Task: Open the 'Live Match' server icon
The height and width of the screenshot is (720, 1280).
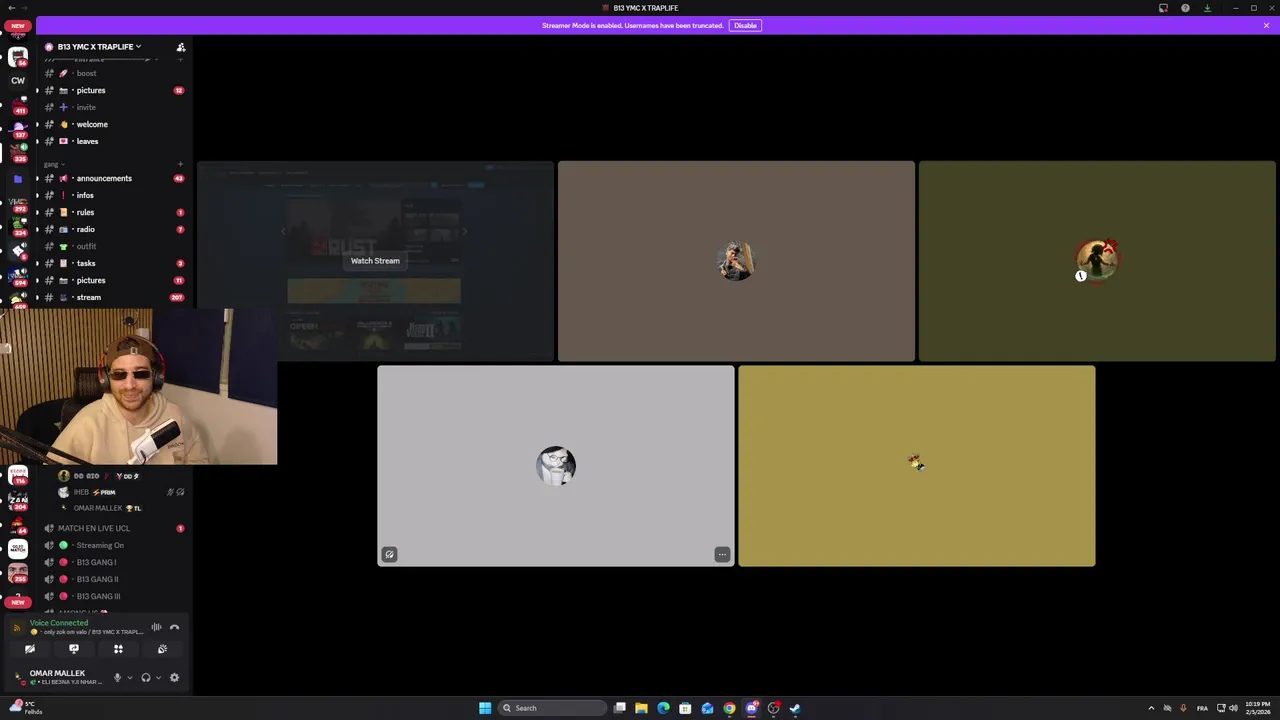Action: [x=18, y=549]
